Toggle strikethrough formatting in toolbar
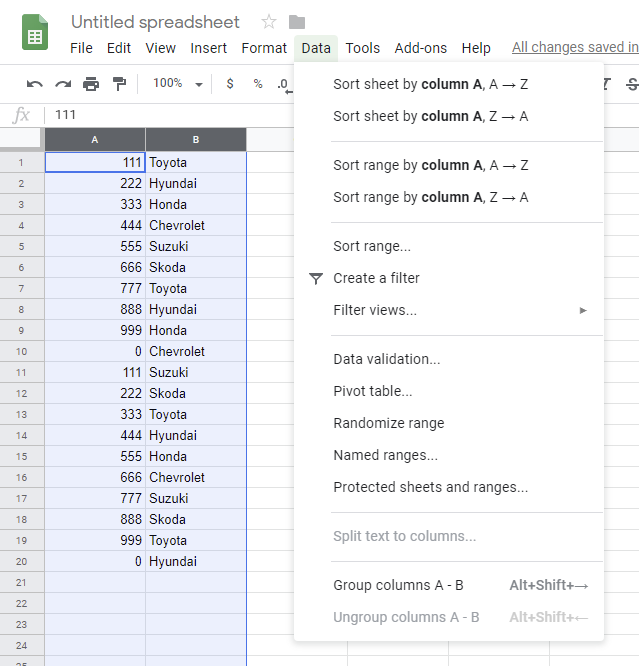639x666 pixels. (632, 84)
